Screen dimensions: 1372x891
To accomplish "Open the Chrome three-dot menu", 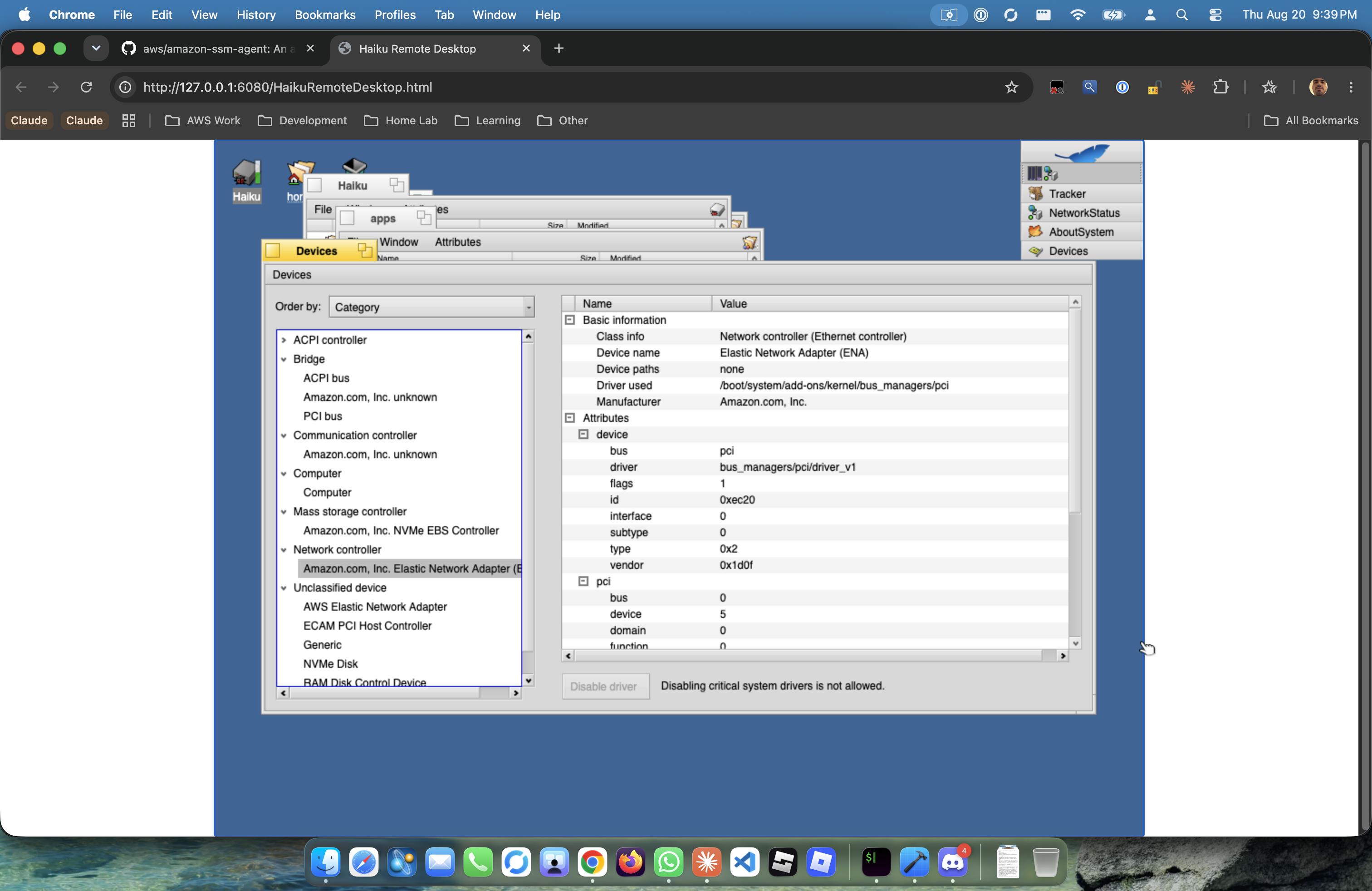I will tap(1351, 87).
